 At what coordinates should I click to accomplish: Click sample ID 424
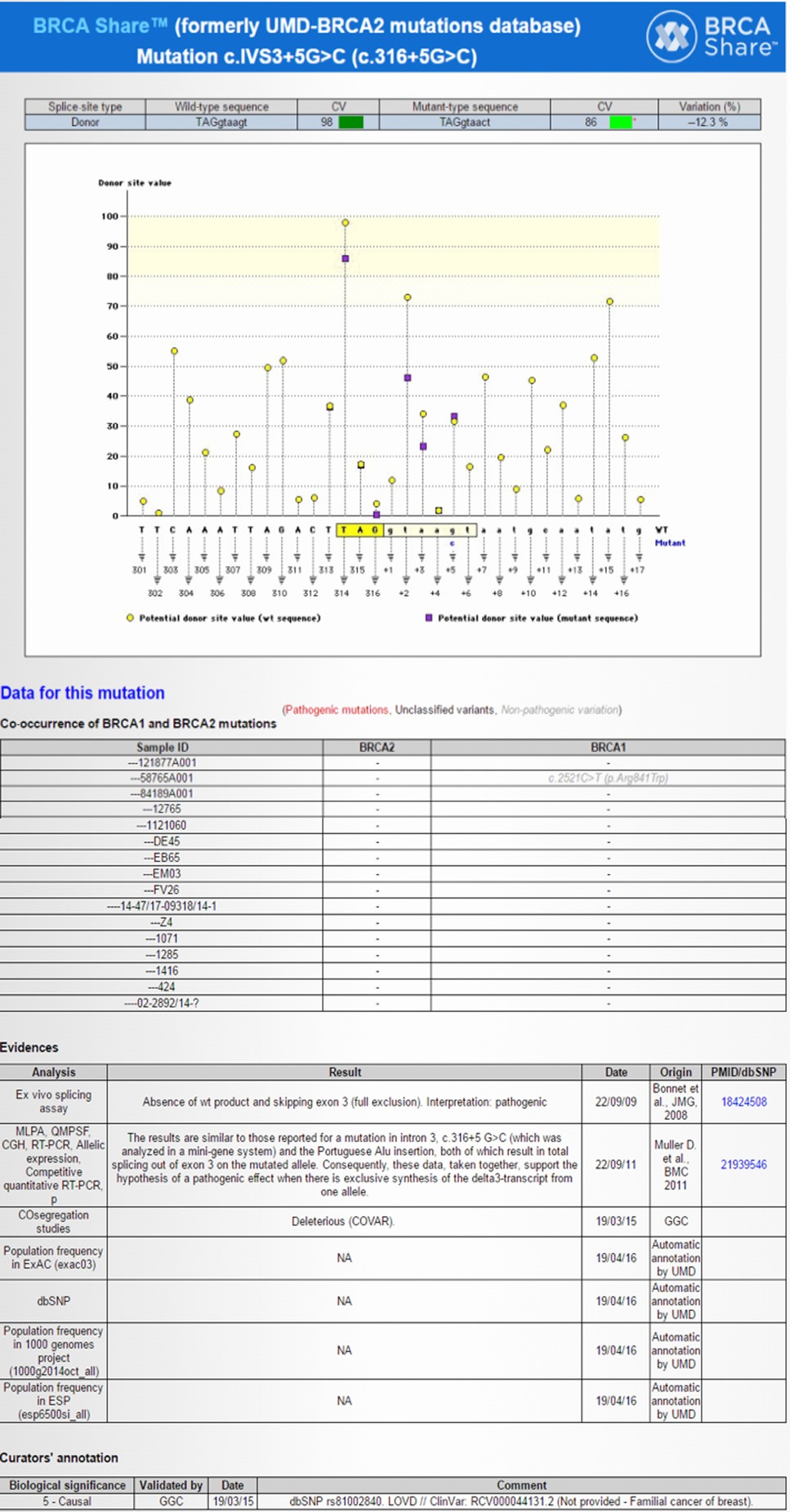coord(163,988)
